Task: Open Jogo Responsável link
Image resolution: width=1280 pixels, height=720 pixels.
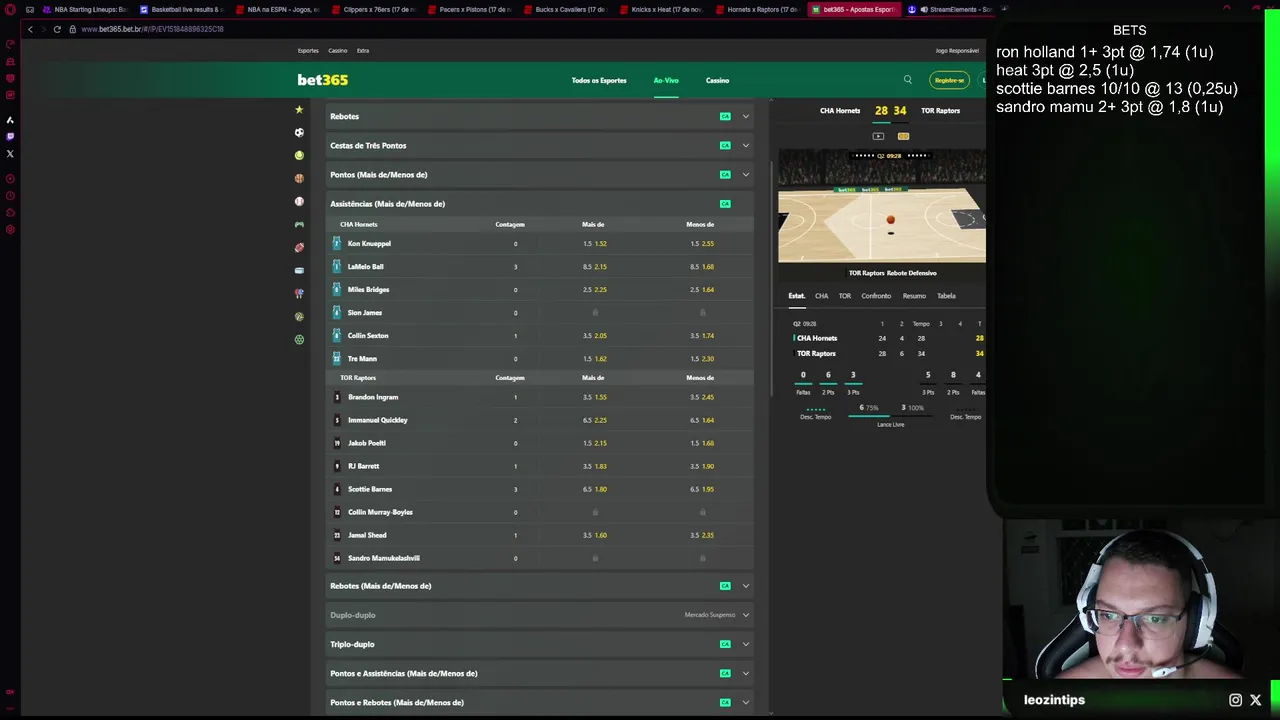Action: coord(957,50)
